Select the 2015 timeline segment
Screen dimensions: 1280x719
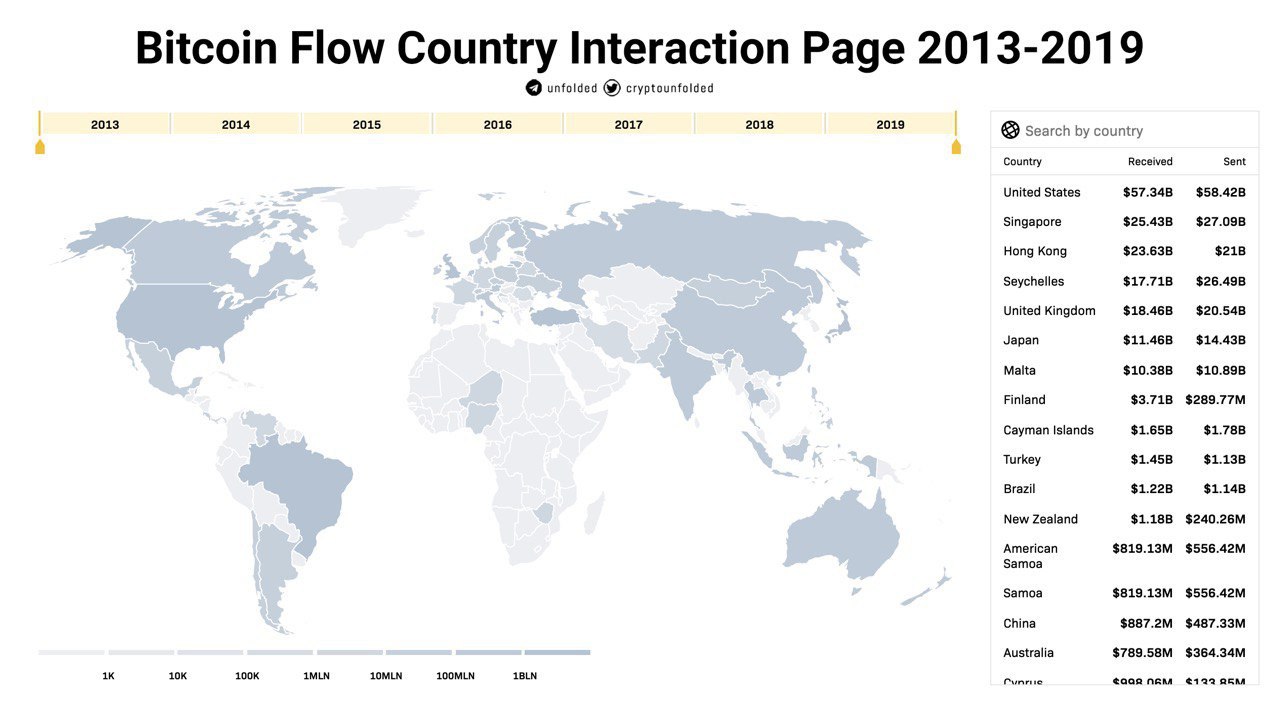tap(367, 124)
